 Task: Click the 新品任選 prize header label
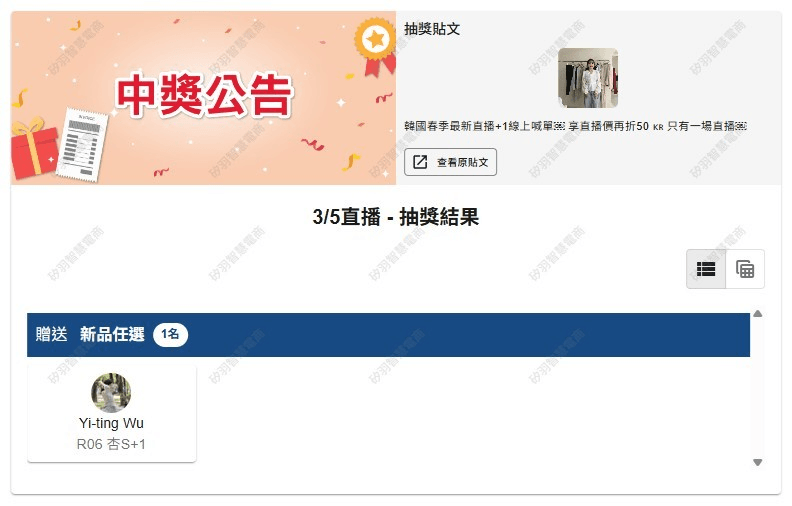click(112, 334)
